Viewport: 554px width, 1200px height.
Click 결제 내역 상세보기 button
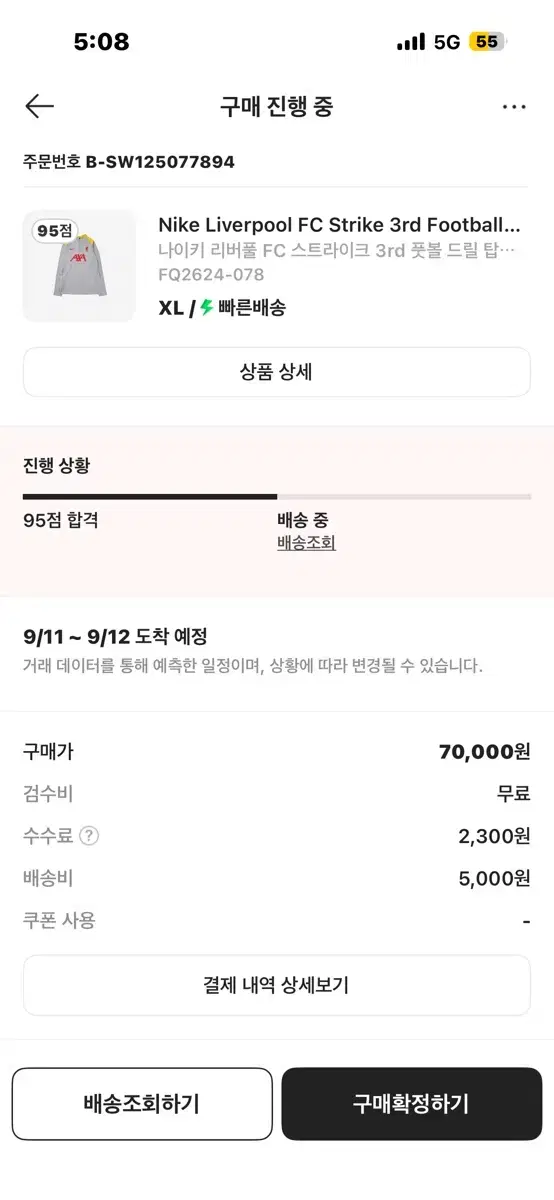click(x=277, y=985)
